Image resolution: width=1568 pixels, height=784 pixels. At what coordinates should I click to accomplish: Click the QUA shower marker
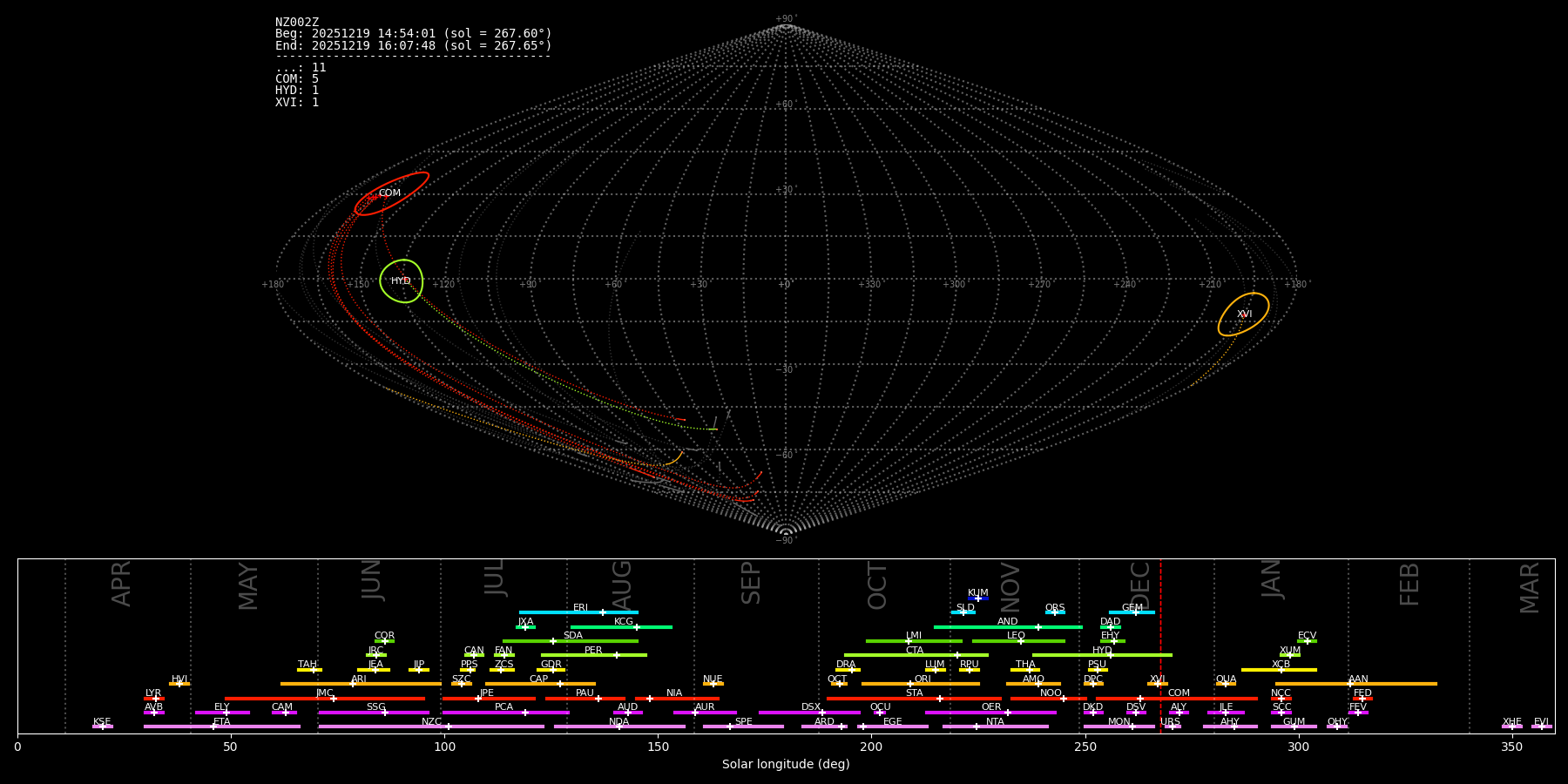(1226, 684)
